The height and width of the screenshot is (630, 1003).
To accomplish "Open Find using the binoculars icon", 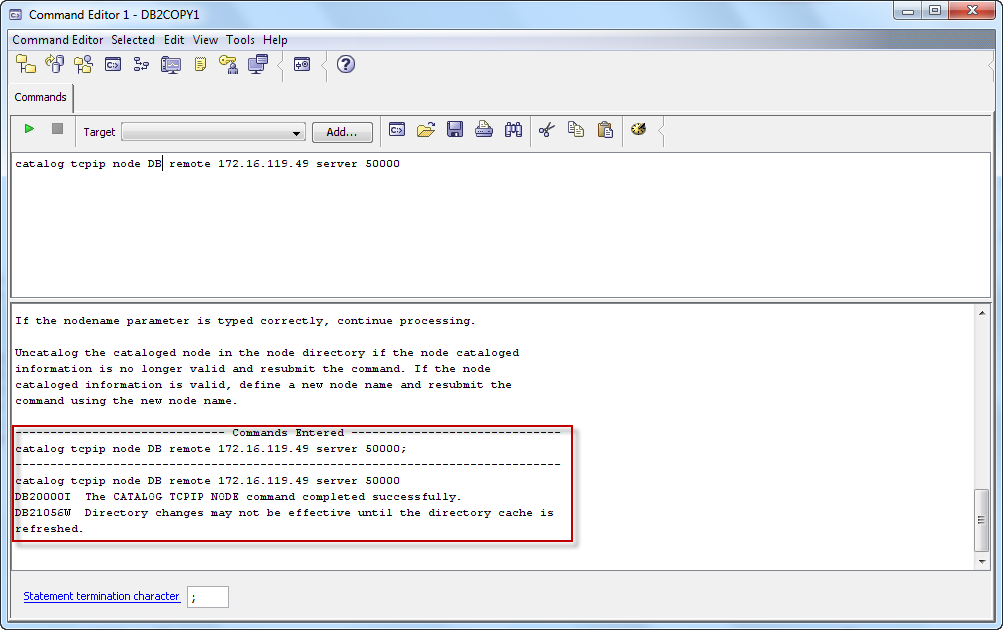I will [x=513, y=130].
